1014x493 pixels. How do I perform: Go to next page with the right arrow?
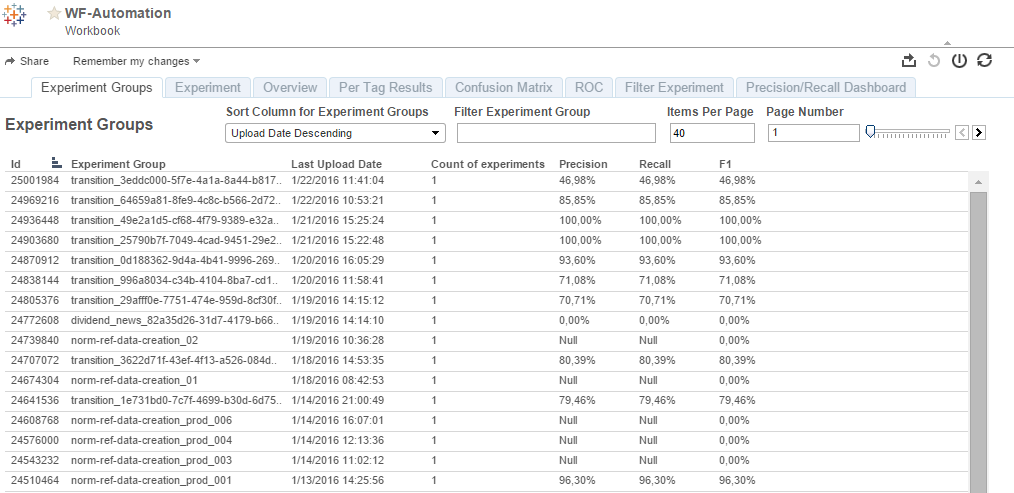tap(979, 133)
